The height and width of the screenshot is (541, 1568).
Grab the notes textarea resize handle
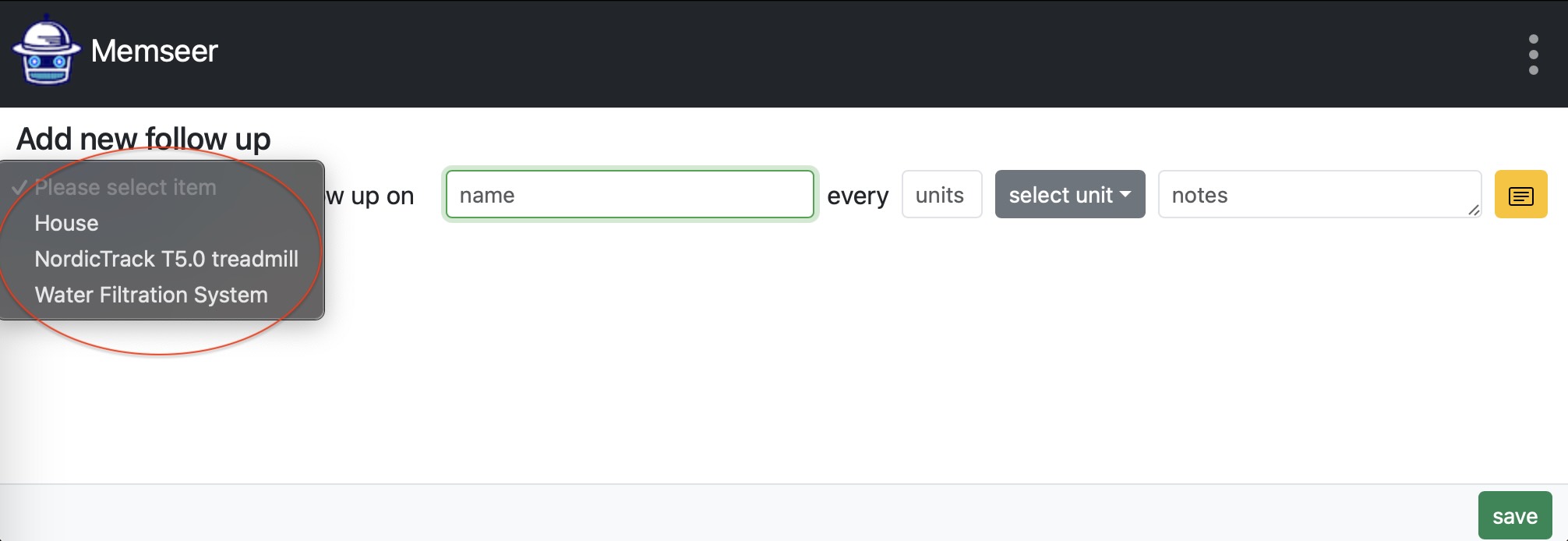(x=1473, y=209)
